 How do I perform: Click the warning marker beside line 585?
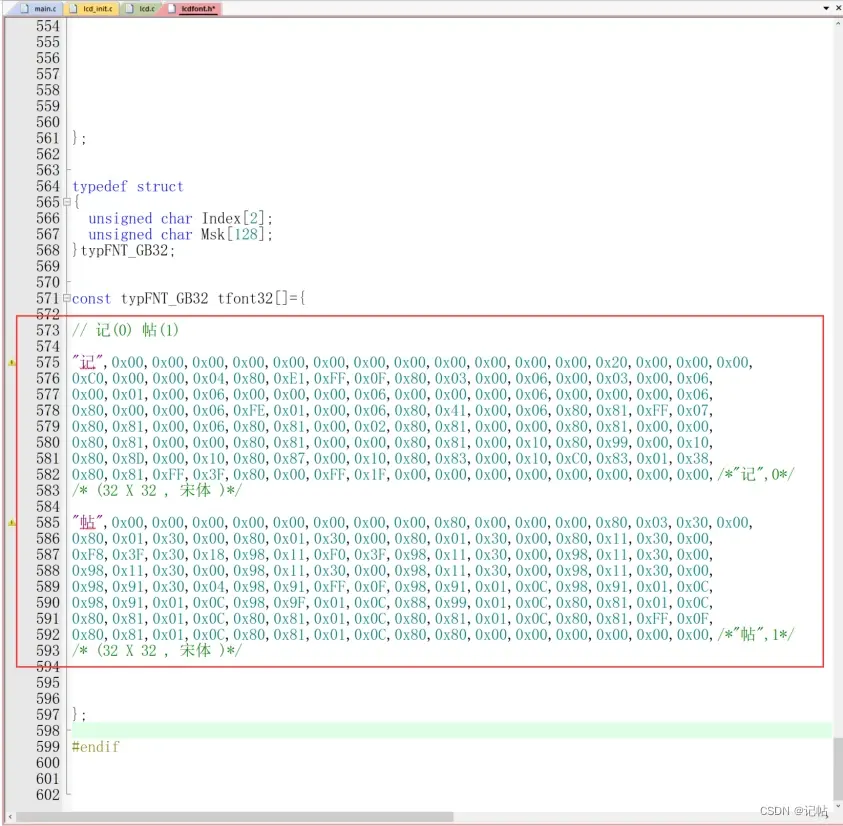point(12,523)
